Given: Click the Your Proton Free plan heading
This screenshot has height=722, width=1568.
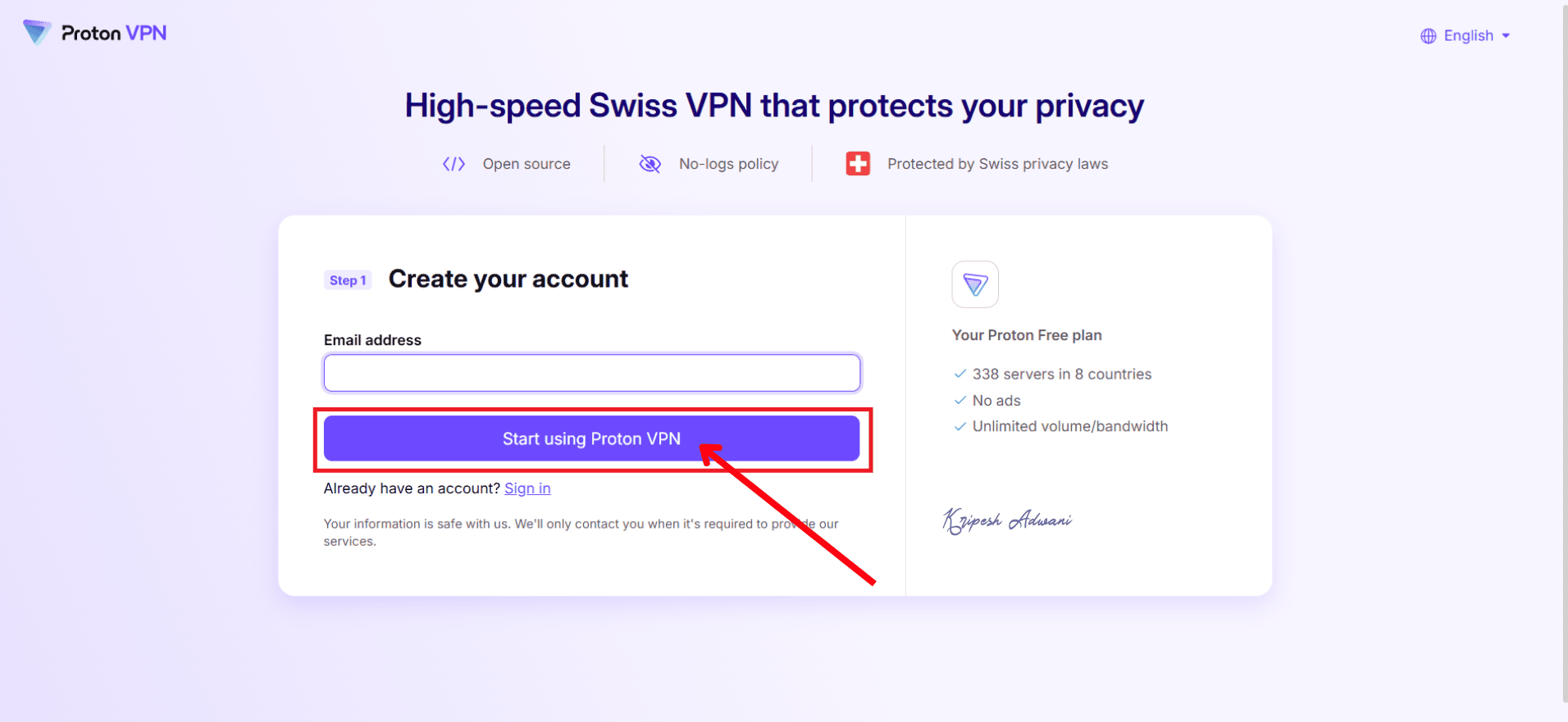Looking at the screenshot, I should pyautogui.click(x=1027, y=335).
